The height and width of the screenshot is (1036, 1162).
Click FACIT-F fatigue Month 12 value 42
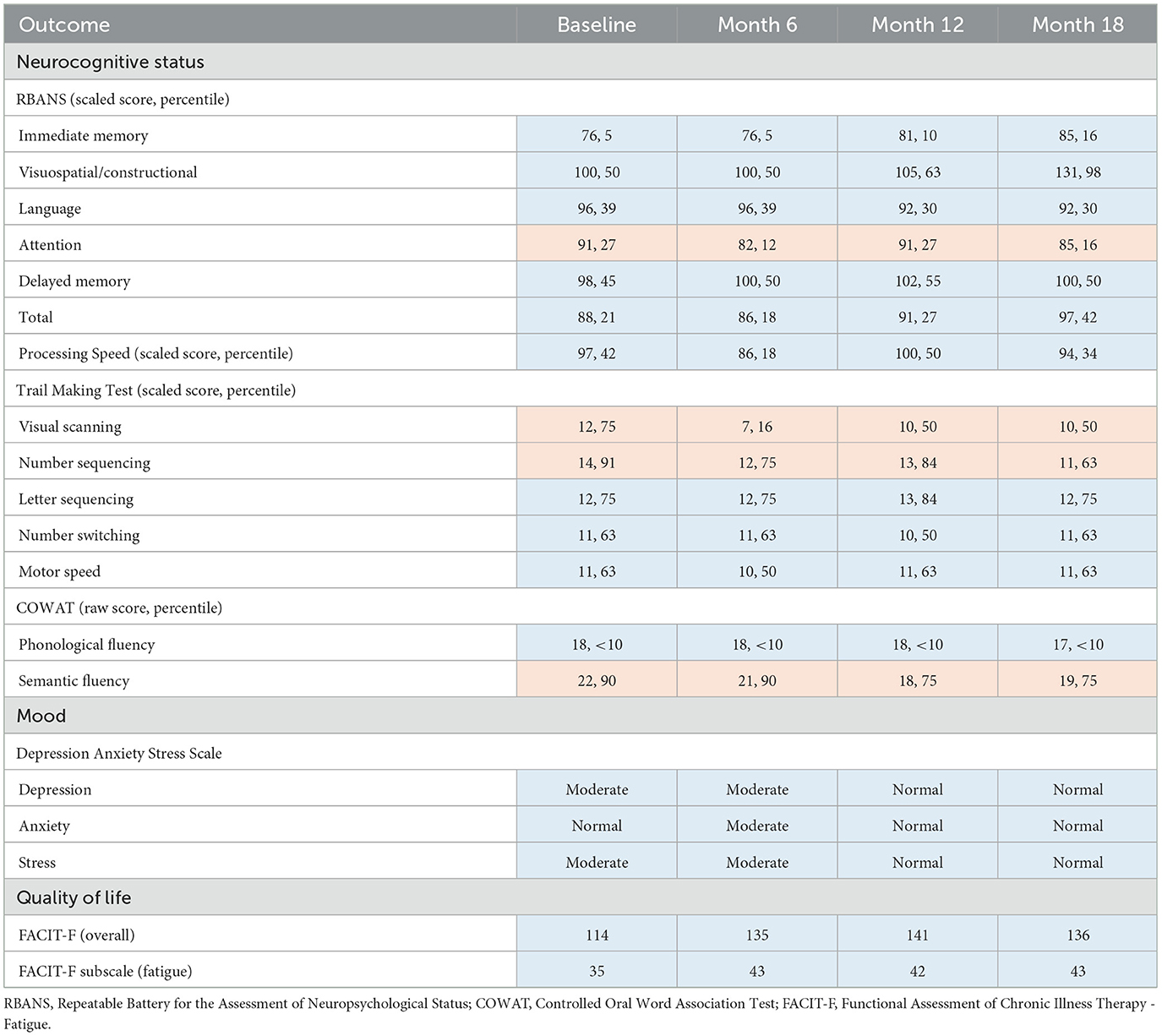tap(918, 972)
